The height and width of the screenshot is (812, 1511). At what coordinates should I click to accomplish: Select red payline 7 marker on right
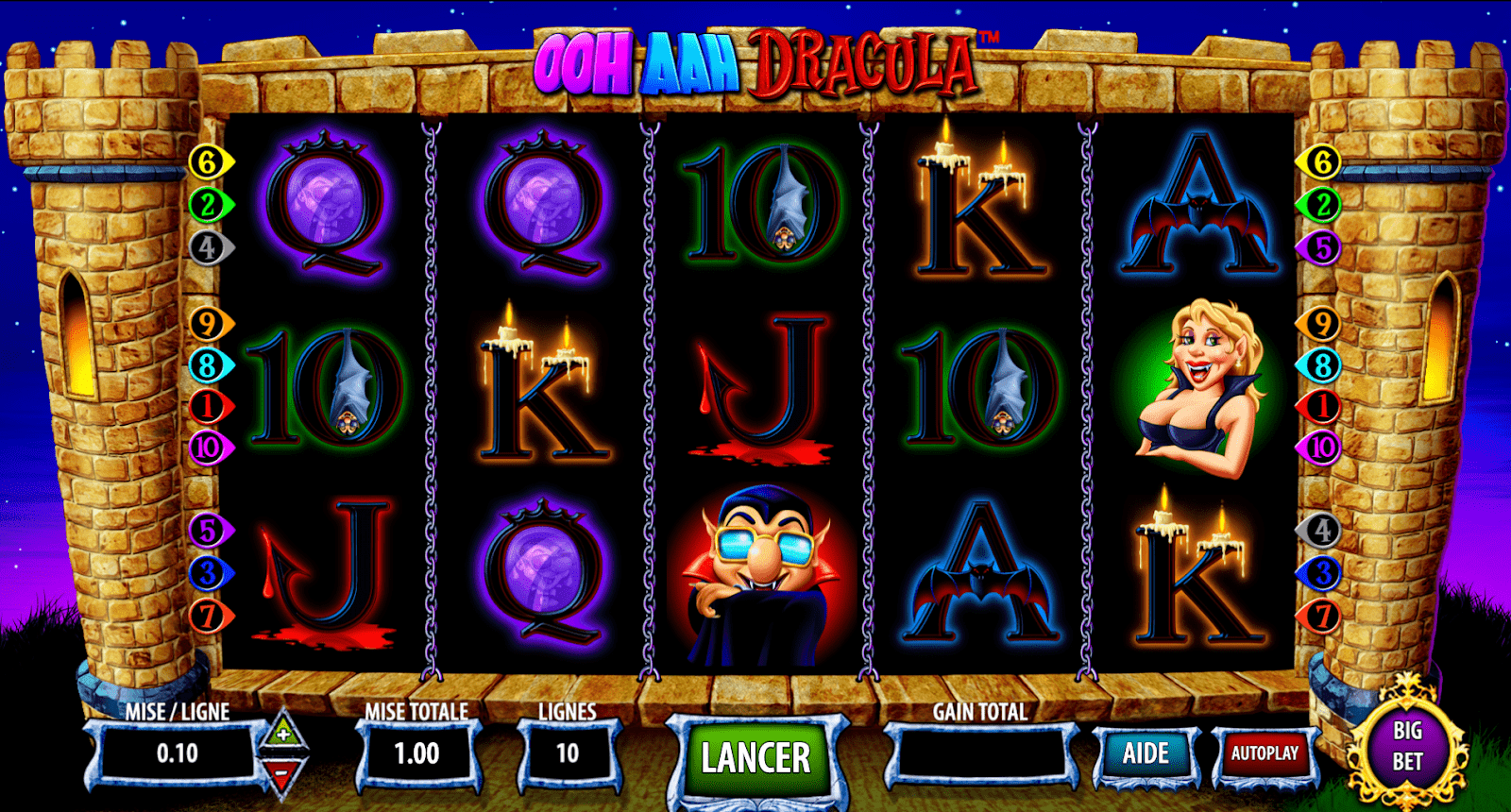click(1321, 617)
